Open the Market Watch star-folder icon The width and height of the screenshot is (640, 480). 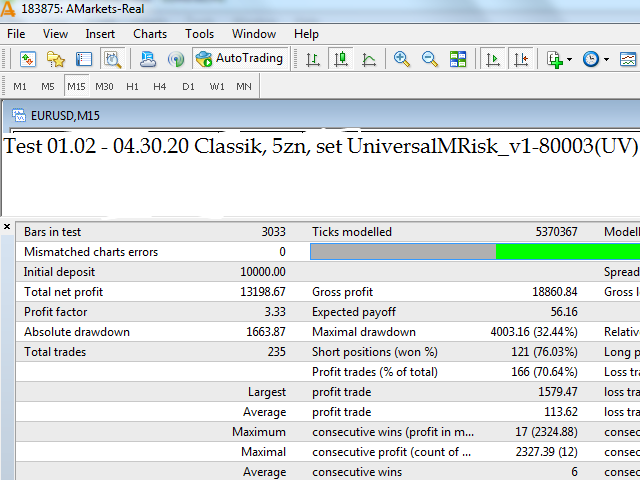point(56,60)
